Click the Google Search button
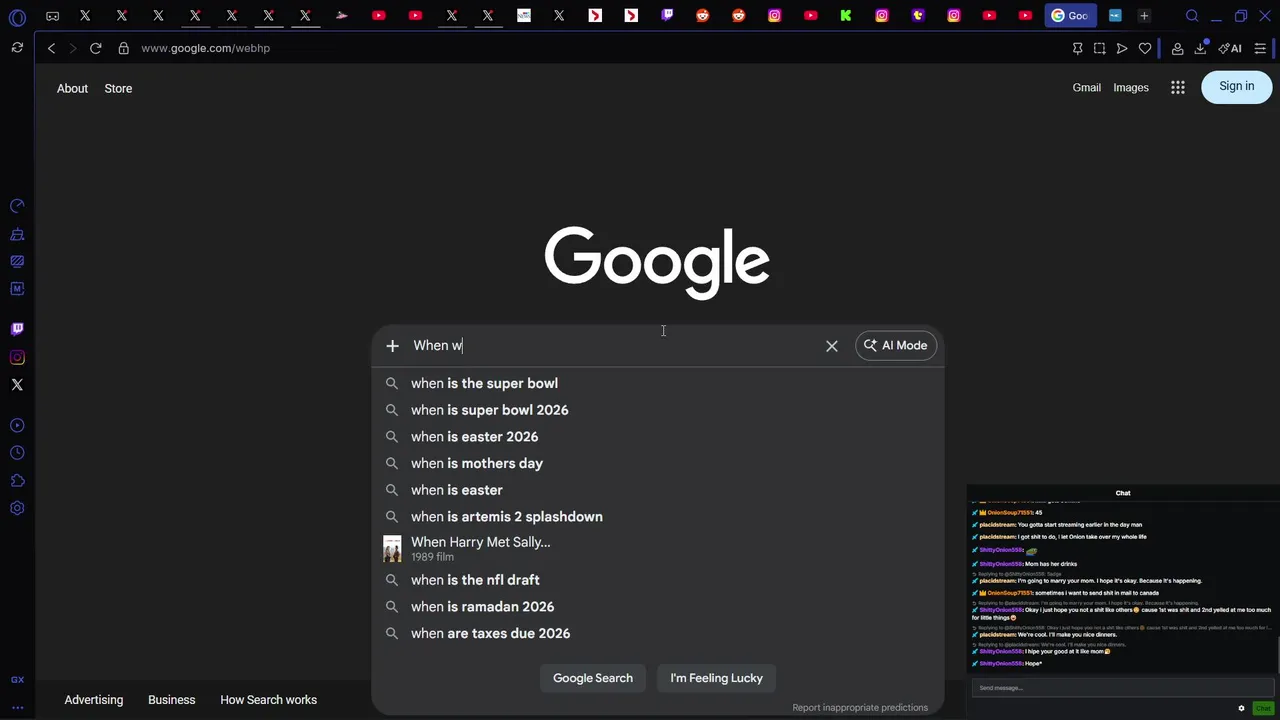This screenshot has width=1280, height=720. [x=593, y=678]
